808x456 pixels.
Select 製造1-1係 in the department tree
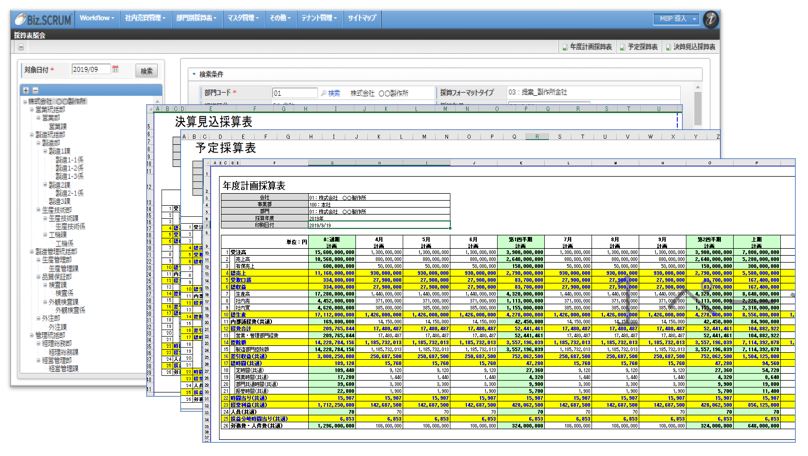pos(69,160)
